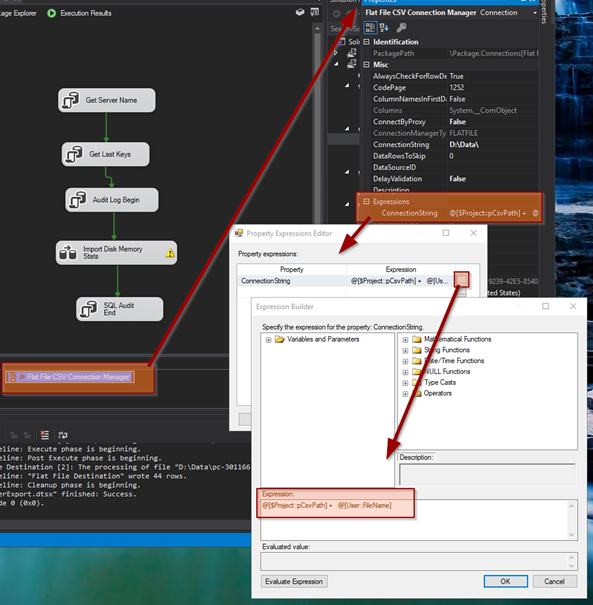The image size is (593, 605).
Task: Select the Get Server Name task
Action: pyautogui.click(x=107, y=100)
